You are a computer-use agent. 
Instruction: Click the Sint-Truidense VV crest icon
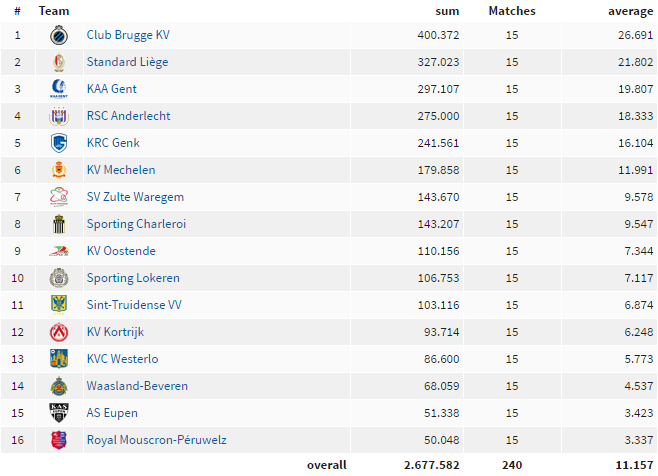tap(59, 305)
